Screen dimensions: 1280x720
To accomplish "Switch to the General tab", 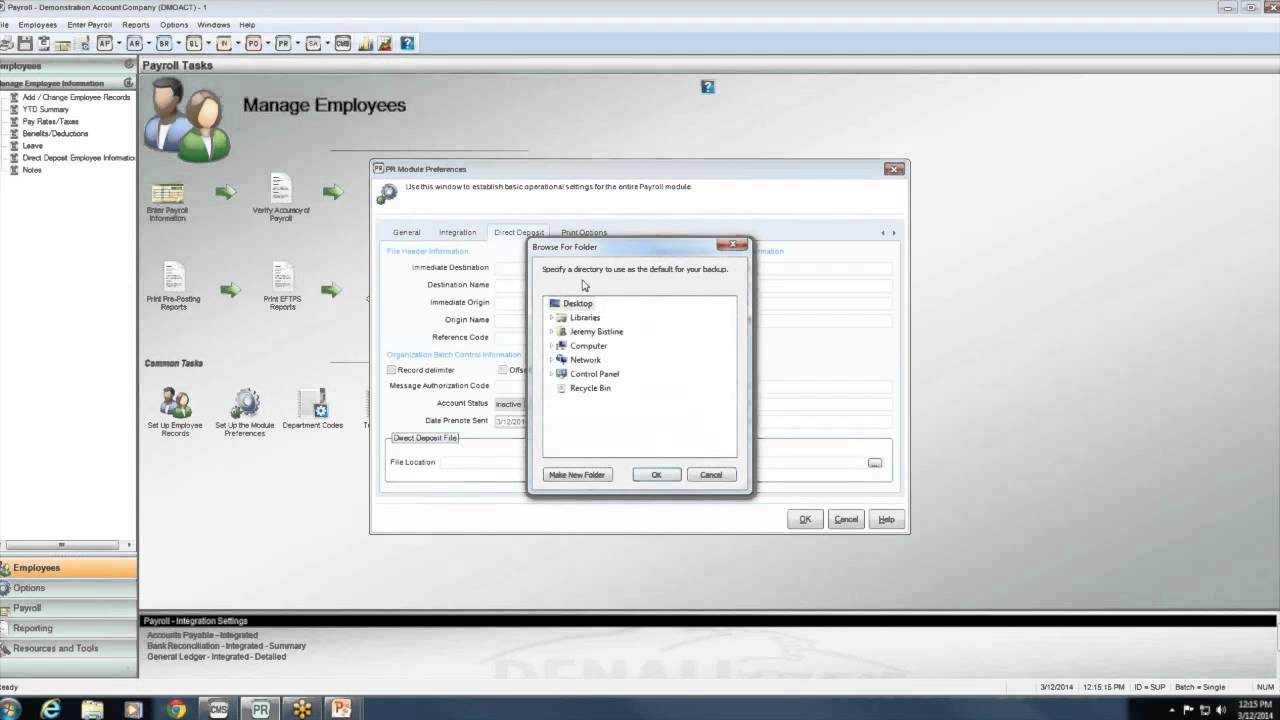I will click(406, 232).
